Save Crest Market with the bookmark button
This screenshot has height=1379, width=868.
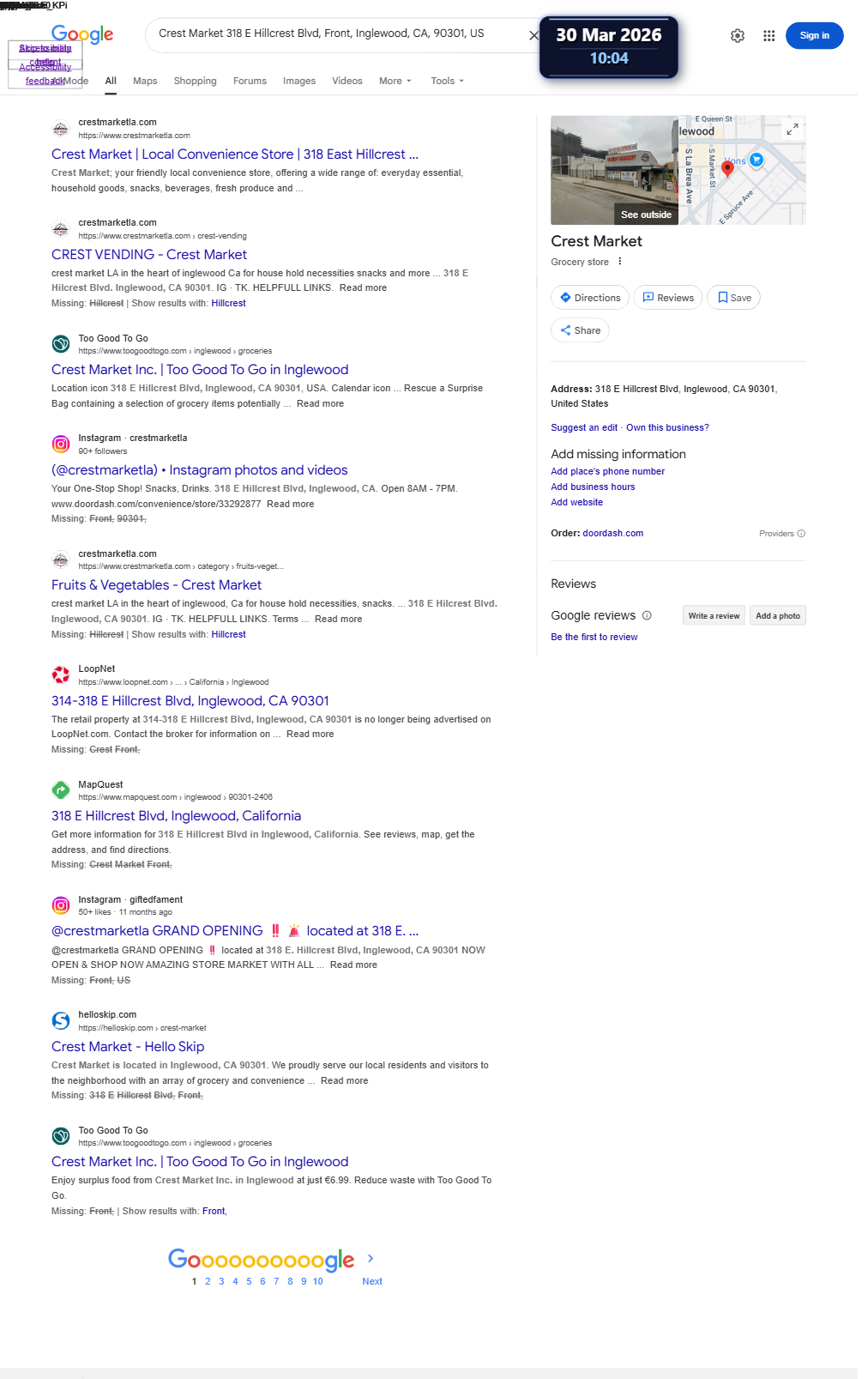pos(734,298)
